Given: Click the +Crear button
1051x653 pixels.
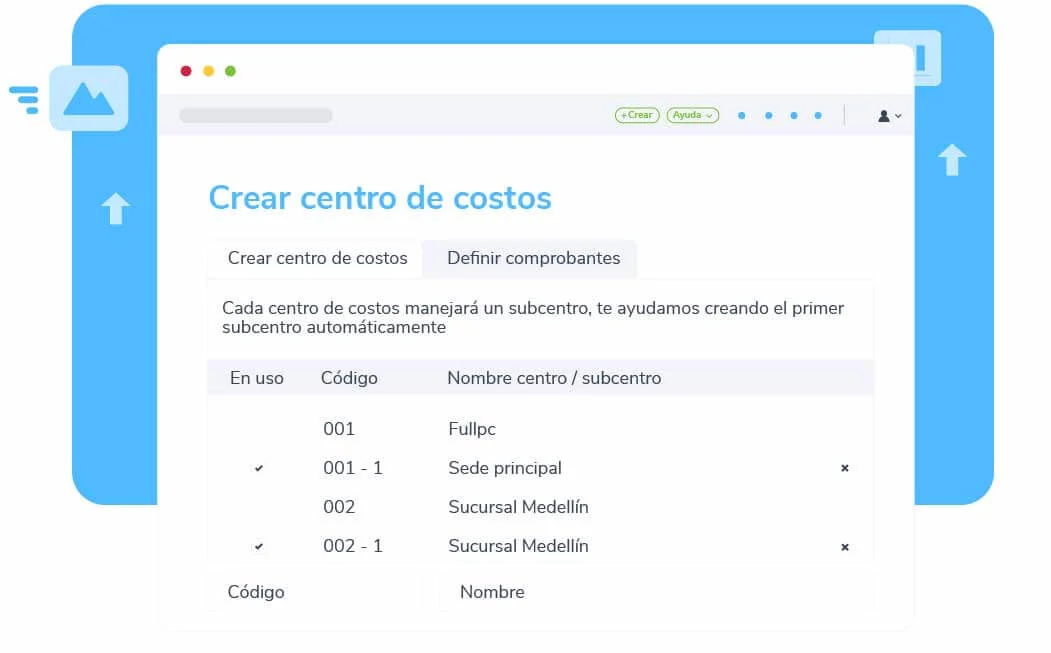Looking at the screenshot, I should click(x=637, y=115).
